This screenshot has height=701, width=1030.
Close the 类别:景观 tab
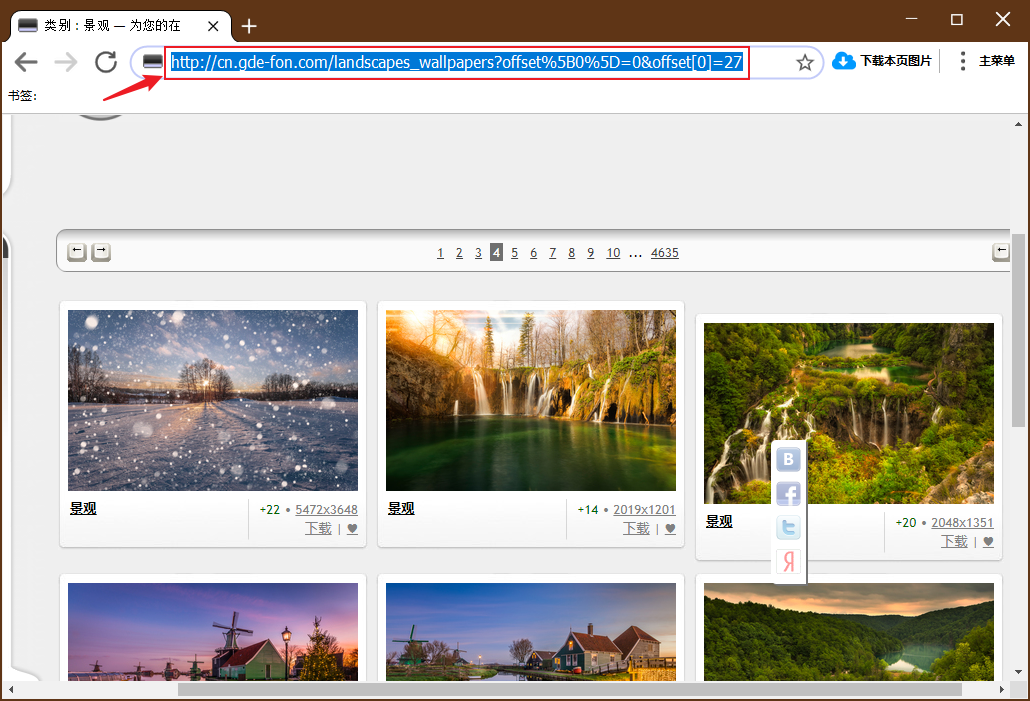(213, 26)
